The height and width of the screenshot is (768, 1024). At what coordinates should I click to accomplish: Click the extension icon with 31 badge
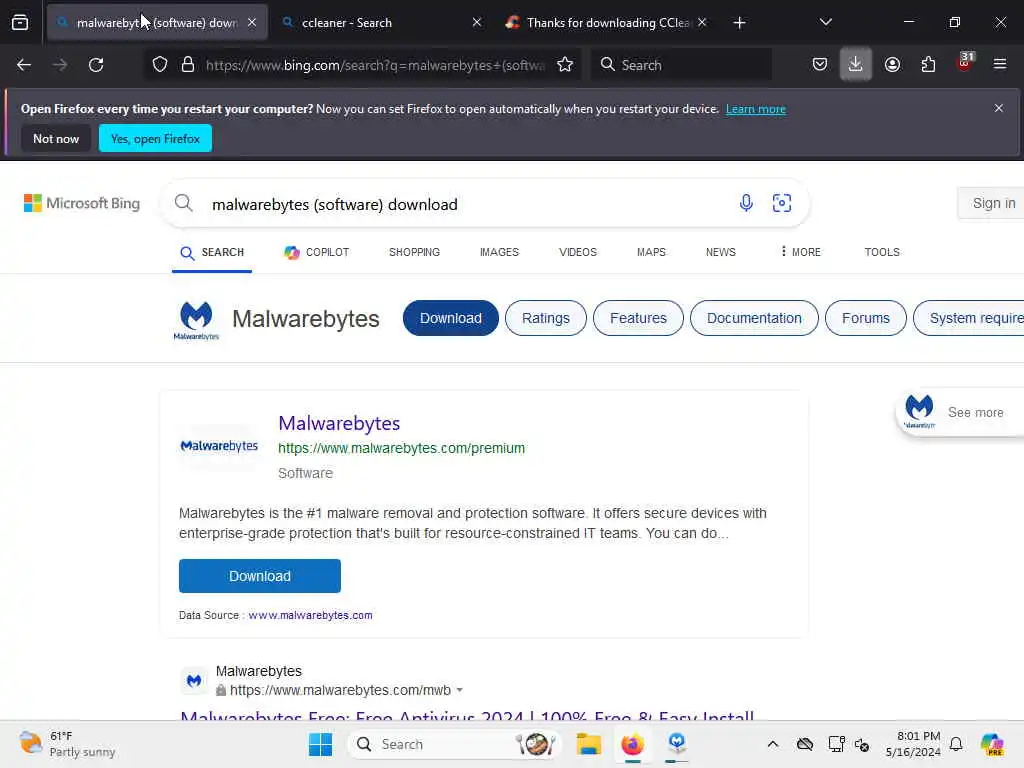click(x=965, y=63)
